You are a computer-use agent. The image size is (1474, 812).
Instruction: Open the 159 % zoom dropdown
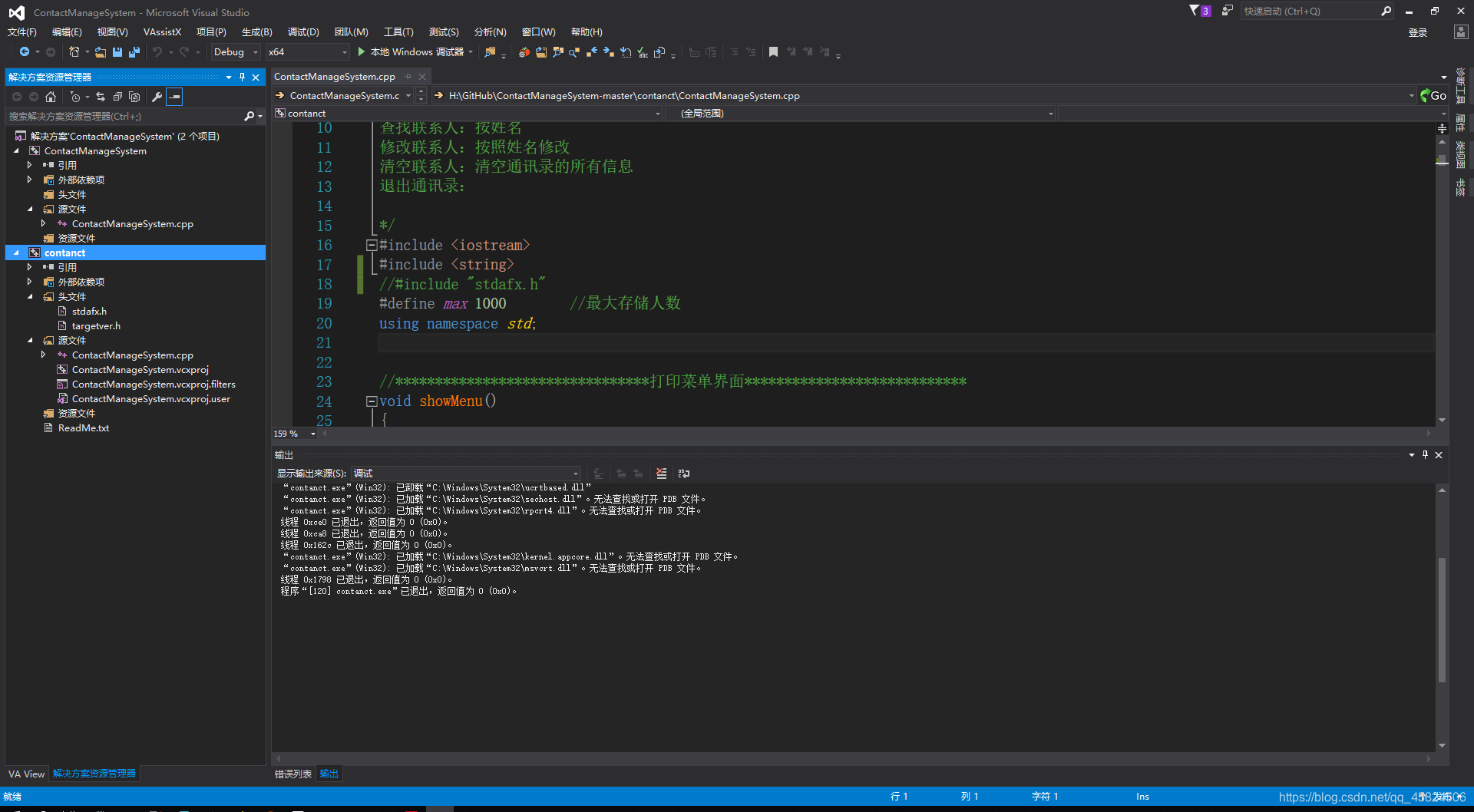[296, 434]
